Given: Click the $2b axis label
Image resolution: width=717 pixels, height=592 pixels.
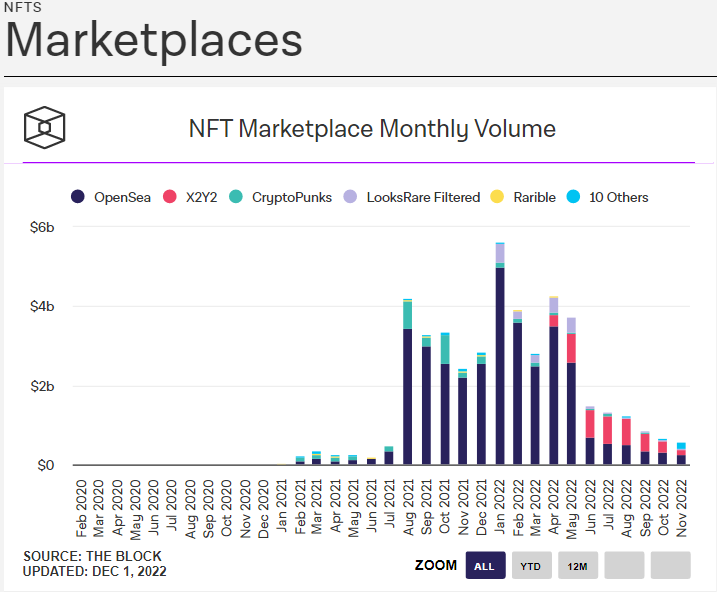Looking at the screenshot, I should point(42,386).
